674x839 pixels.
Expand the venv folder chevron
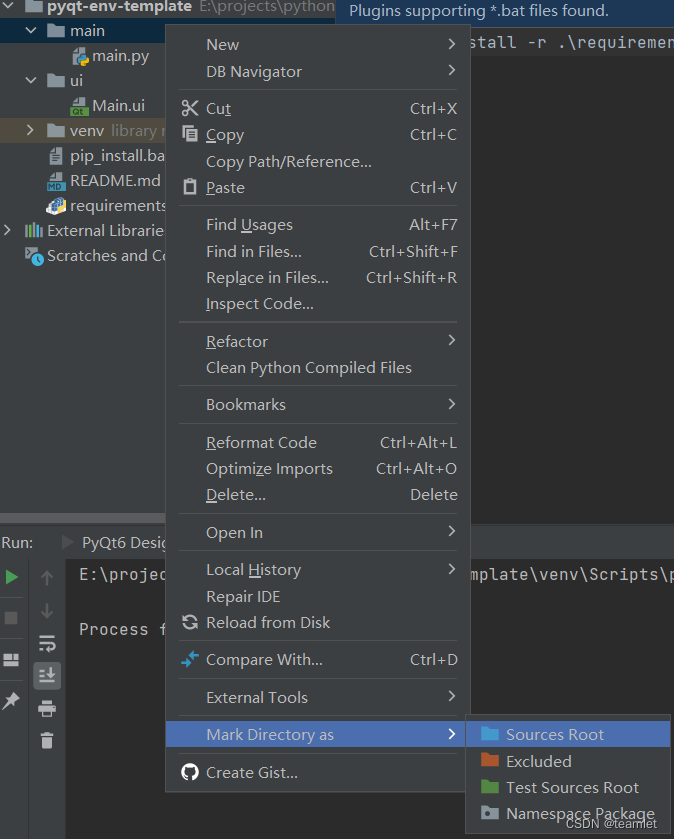[x=30, y=131]
